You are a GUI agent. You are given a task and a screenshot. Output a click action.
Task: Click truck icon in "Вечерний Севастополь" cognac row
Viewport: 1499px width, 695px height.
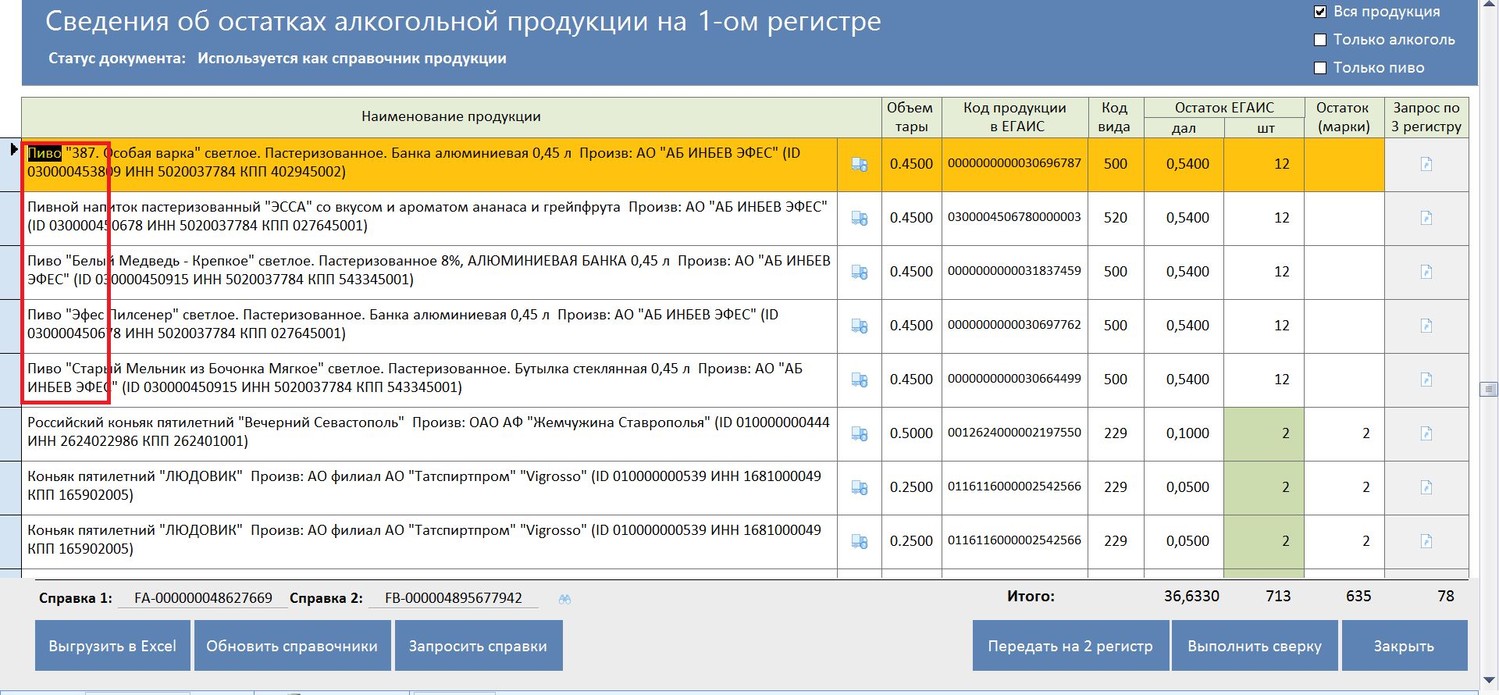858,433
